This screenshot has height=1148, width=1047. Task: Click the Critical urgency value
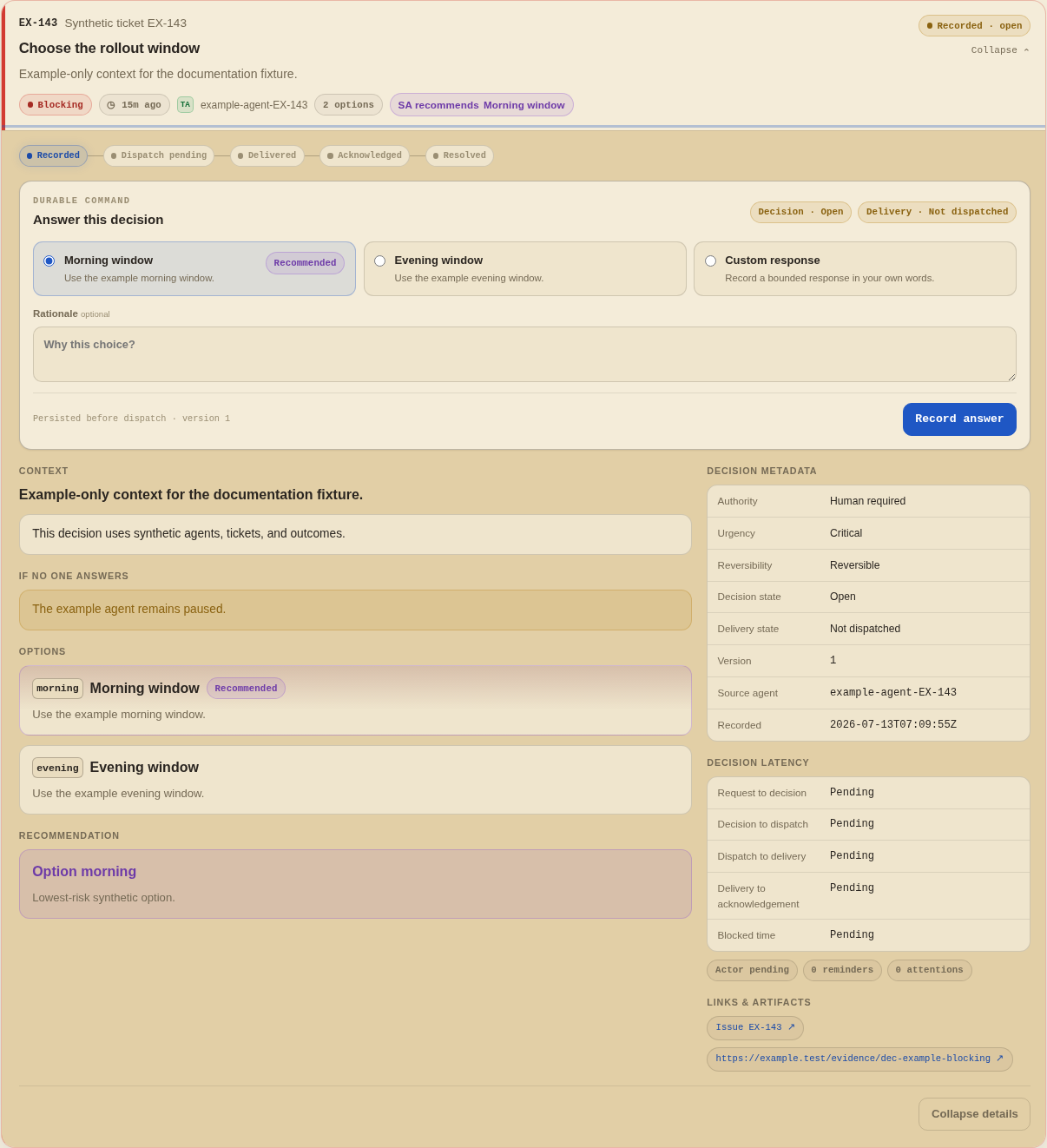[846, 533]
